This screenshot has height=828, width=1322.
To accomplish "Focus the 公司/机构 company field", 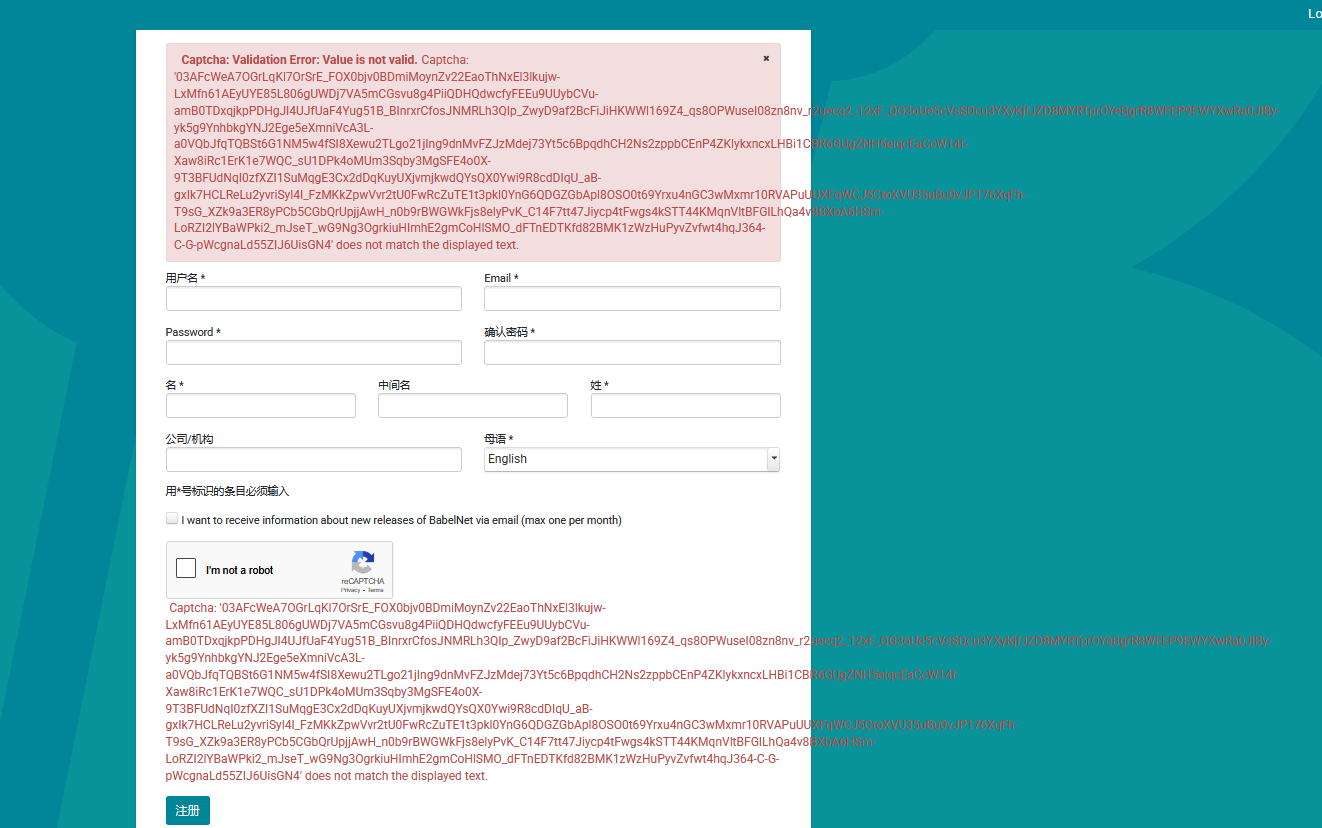I will (314, 459).
